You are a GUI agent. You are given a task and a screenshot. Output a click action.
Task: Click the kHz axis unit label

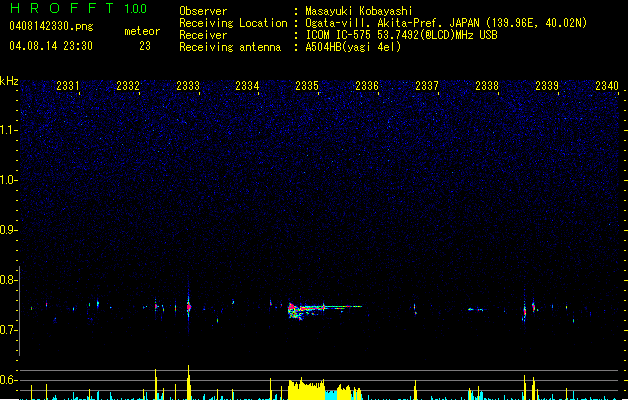(9, 81)
